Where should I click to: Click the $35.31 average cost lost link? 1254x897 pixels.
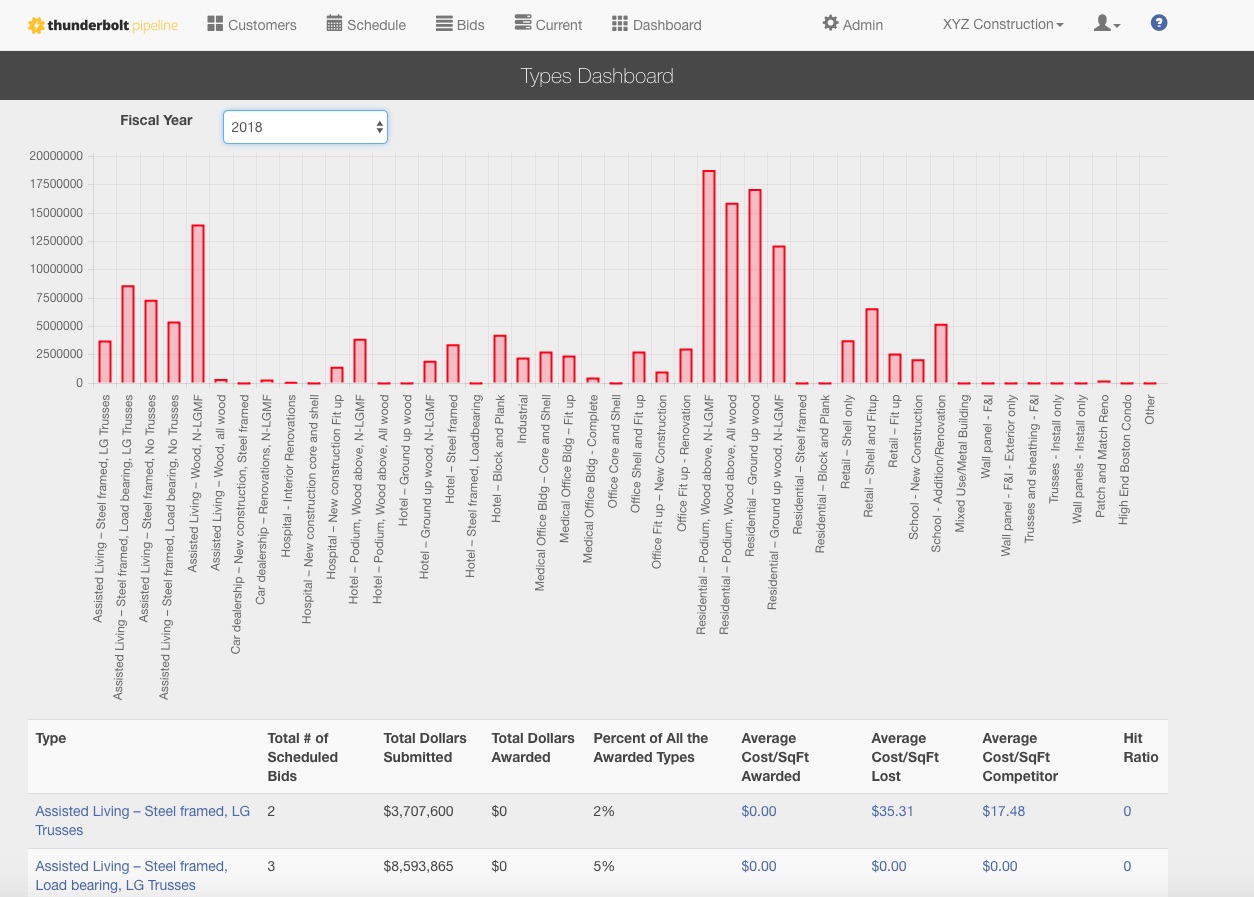click(892, 811)
